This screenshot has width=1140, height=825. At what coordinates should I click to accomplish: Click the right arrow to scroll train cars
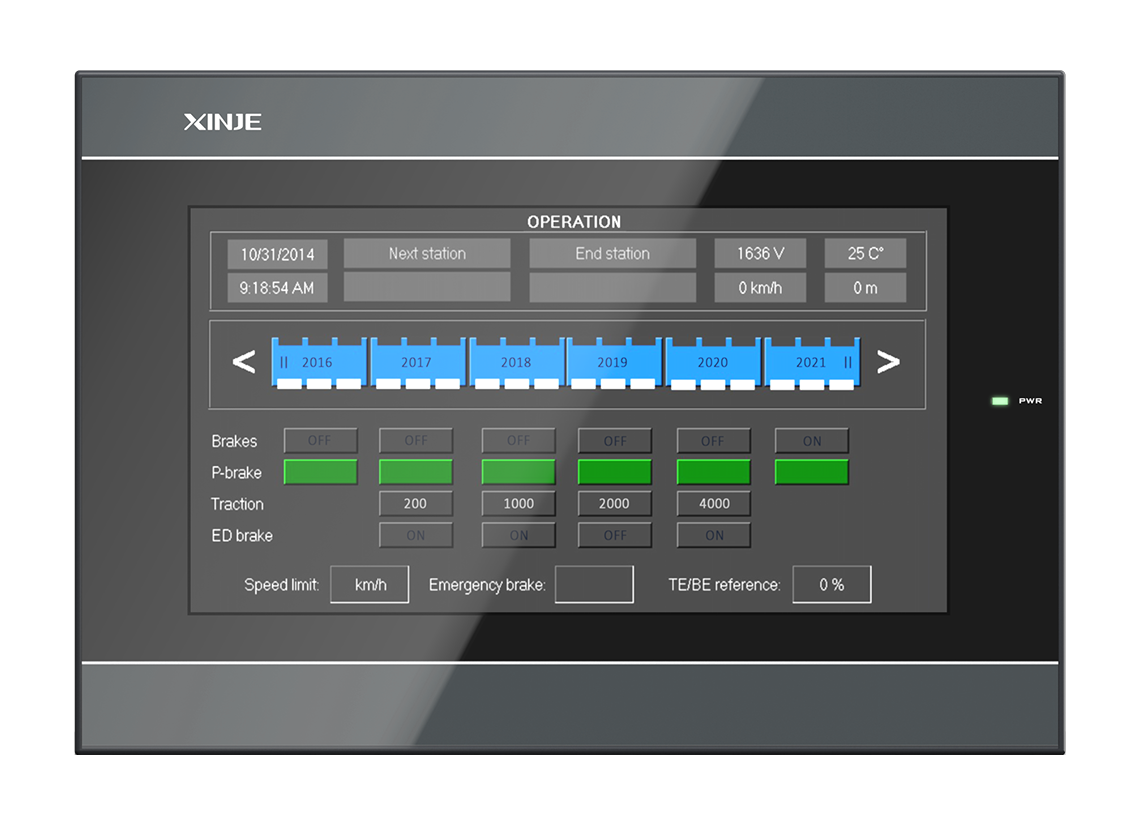[x=887, y=362]
